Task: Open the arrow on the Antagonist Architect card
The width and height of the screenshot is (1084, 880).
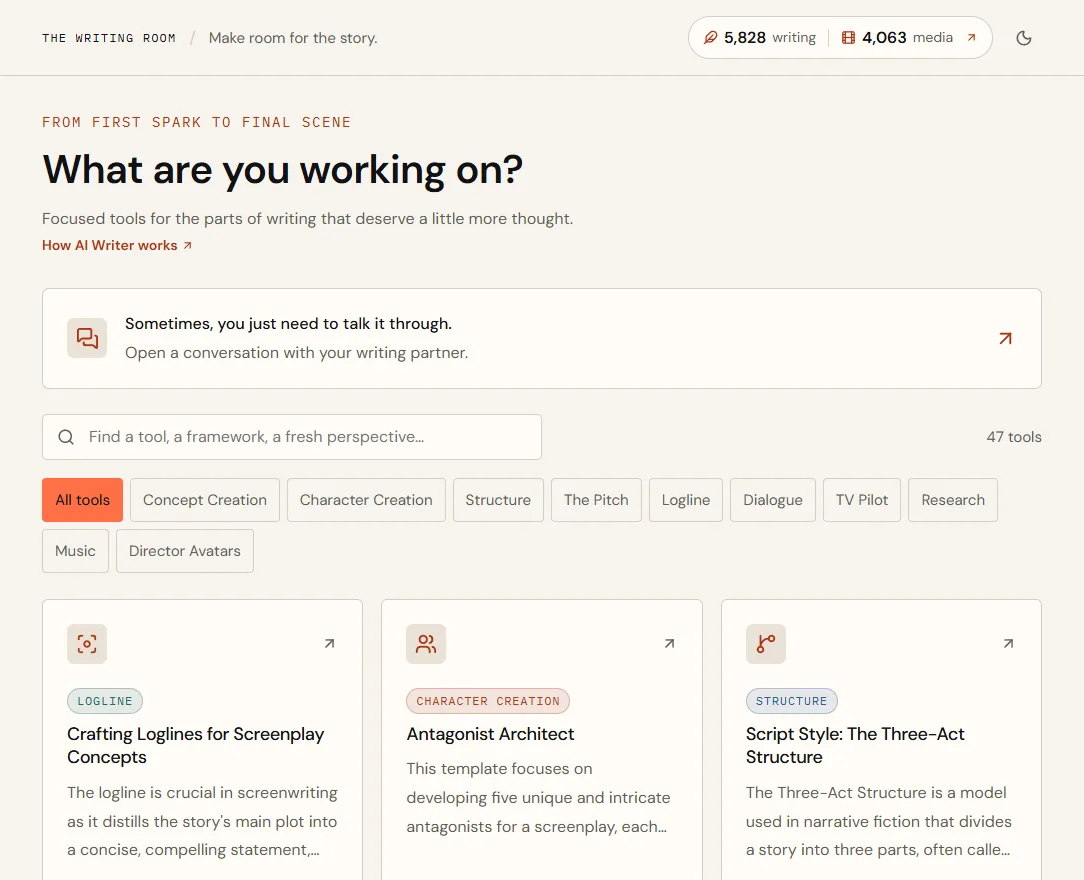Action: [x=669, y=644]
